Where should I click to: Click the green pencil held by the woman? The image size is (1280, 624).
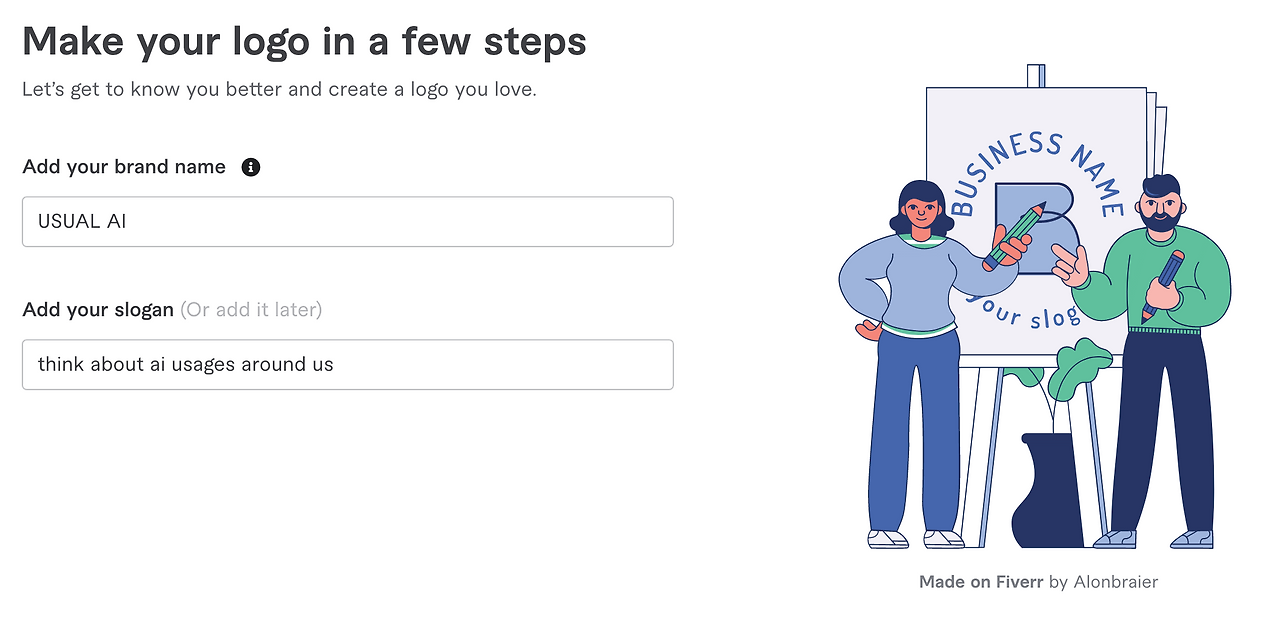(x=1012, y=237)
